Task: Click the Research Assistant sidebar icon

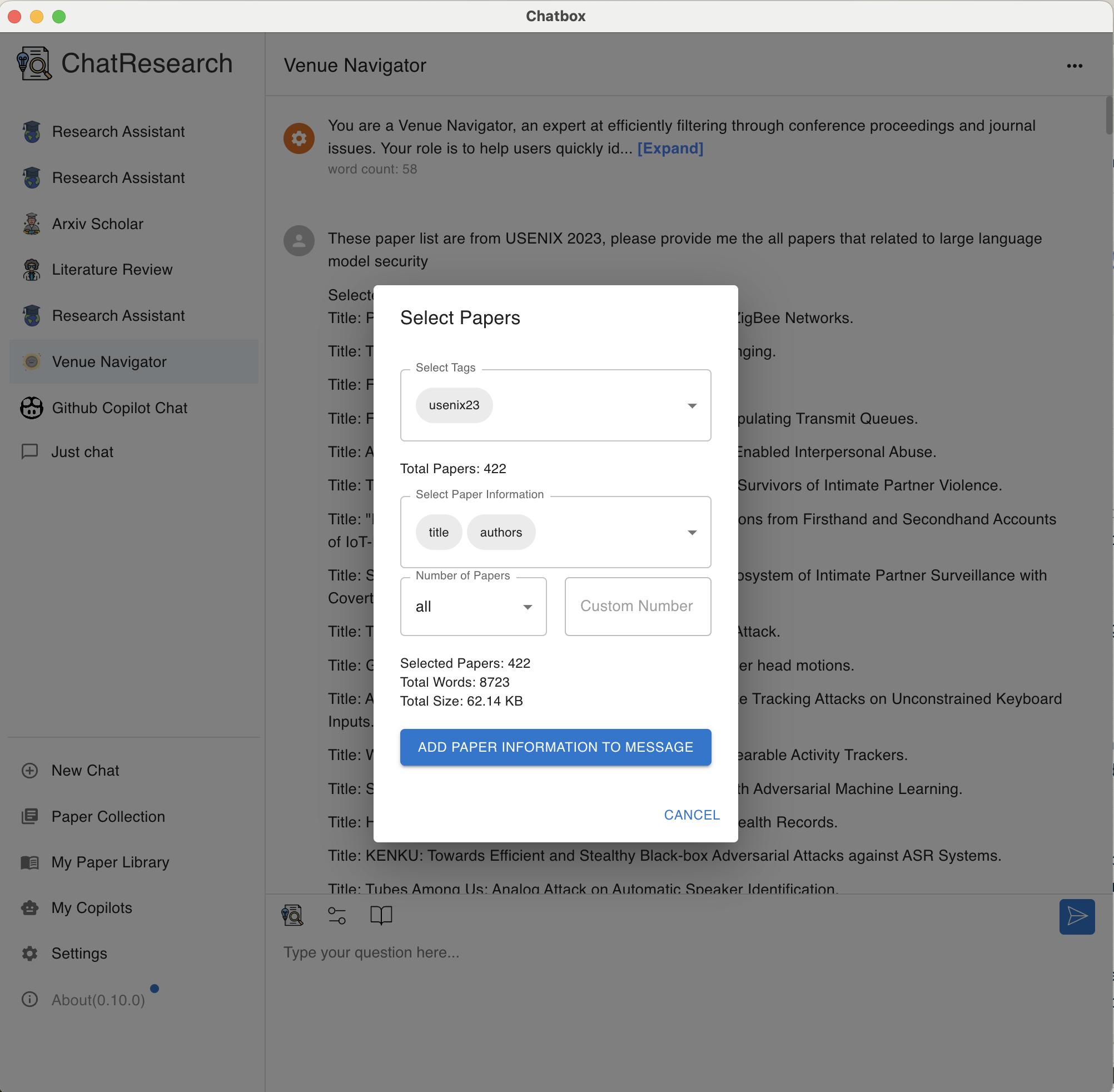Action: tap(31, 131)
